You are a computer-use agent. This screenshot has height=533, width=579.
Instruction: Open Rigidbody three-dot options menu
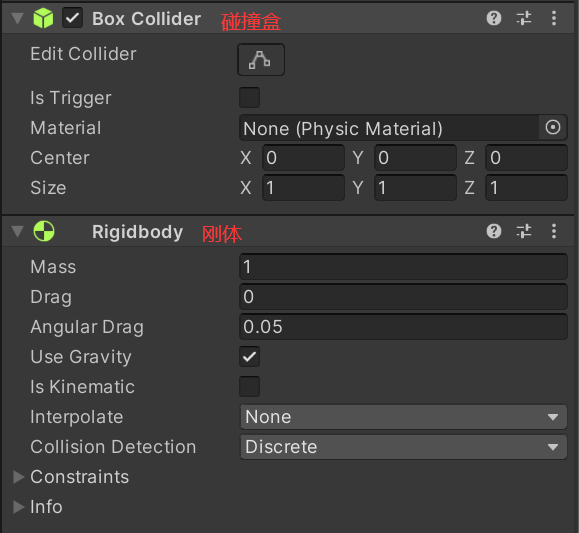click(554, 231)
